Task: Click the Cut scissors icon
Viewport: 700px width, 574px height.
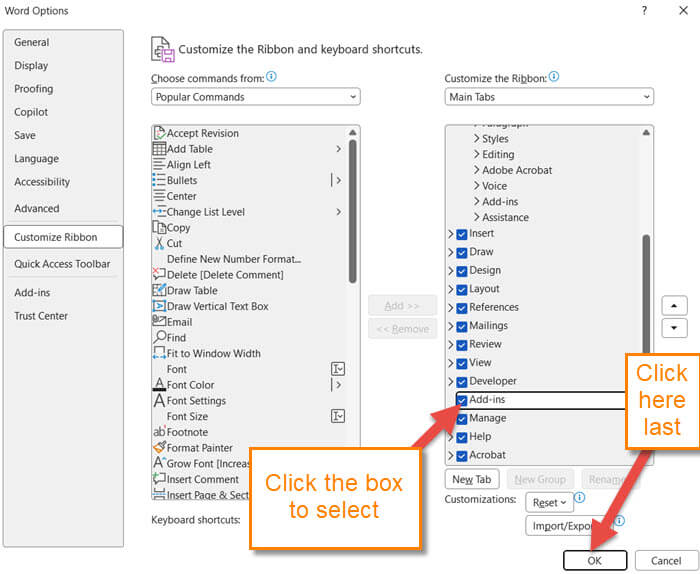Action: coord(159,243)
